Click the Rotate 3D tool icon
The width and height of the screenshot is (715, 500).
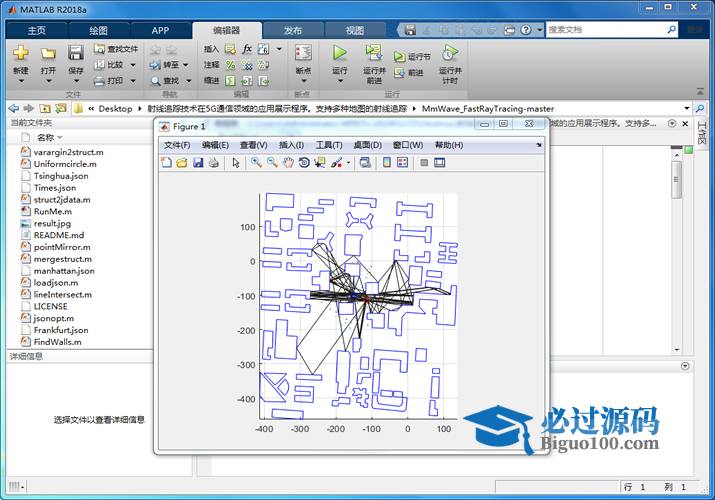[x=304, y=163]
